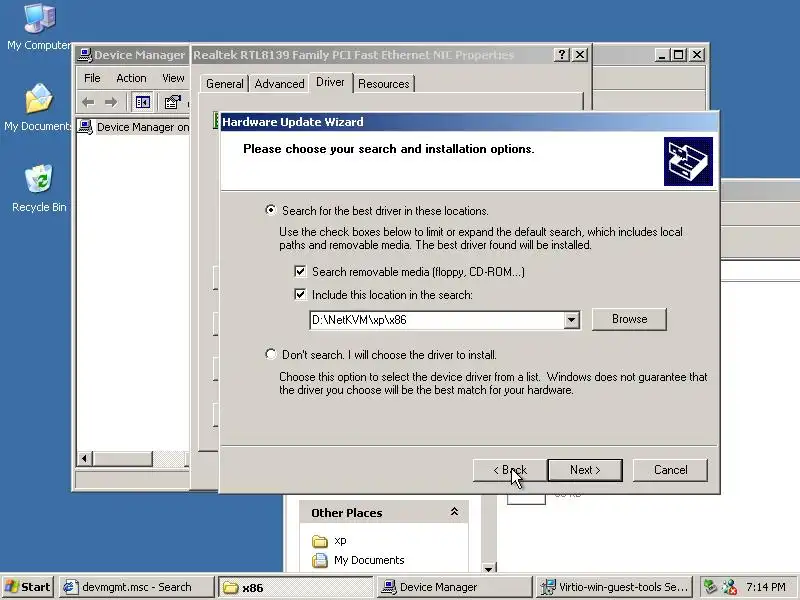800x600 pixels.
Task: Click explorer sidebar scroll down arrow
Action: [x=488, y=568]
